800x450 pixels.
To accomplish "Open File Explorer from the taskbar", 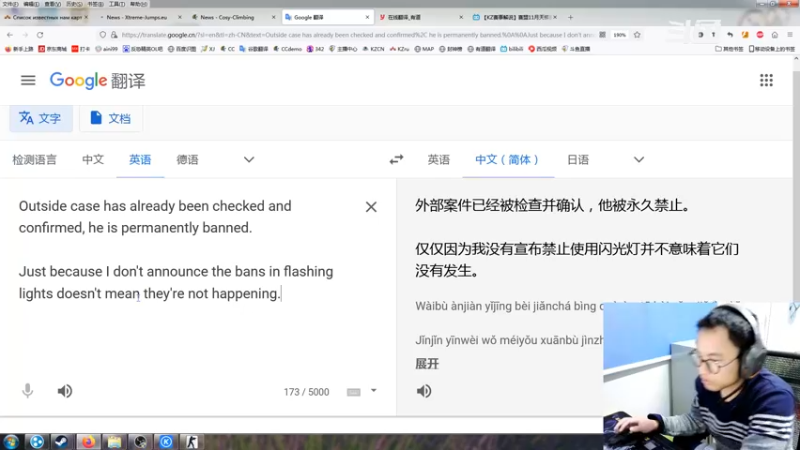I will 114,442.
